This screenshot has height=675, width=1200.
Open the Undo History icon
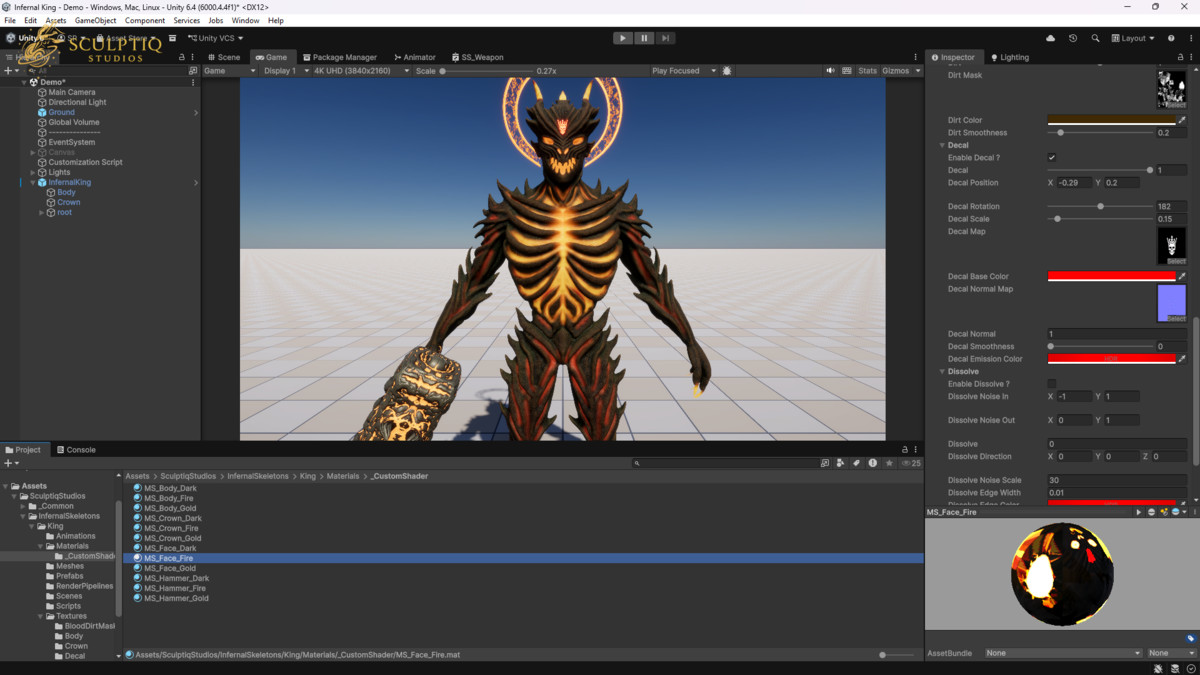[1073, 38]
